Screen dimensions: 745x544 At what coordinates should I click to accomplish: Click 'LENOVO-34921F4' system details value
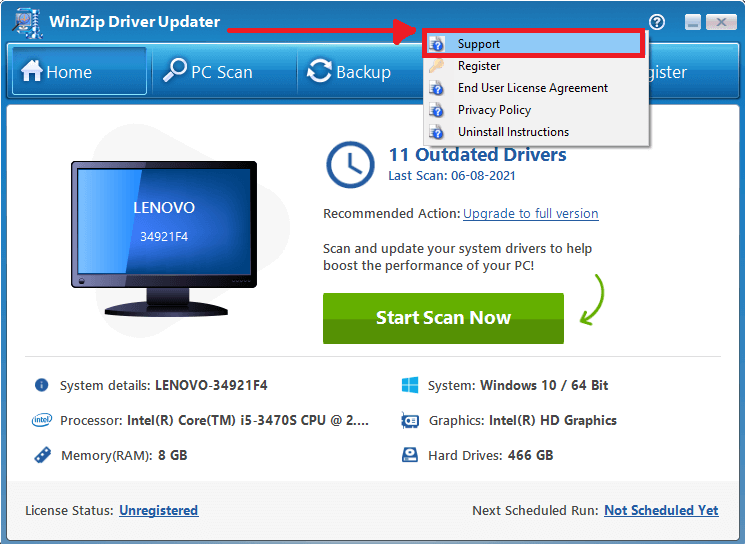tap(211, 385)
